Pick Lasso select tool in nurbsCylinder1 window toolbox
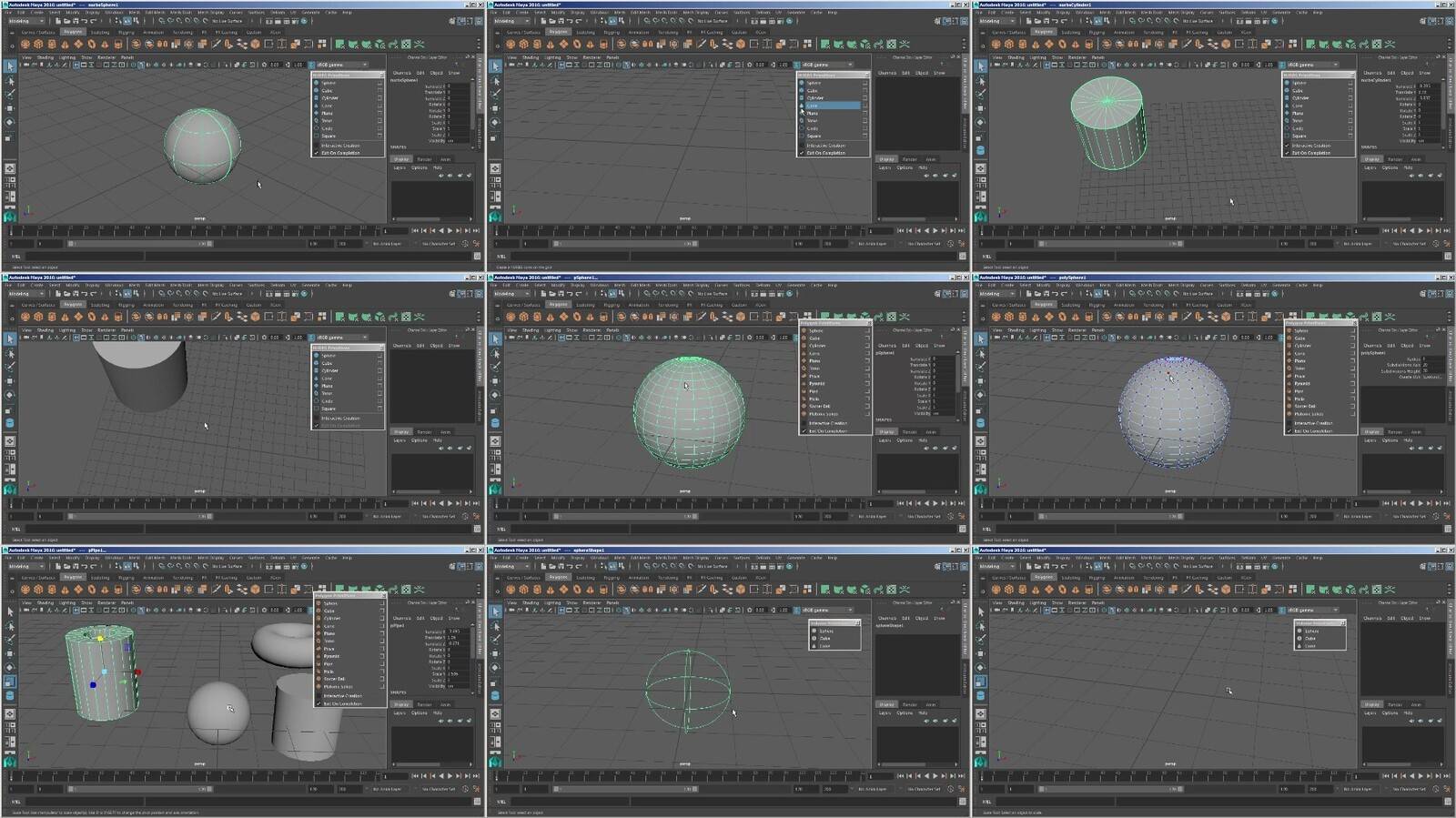 (x=981, y=81)
